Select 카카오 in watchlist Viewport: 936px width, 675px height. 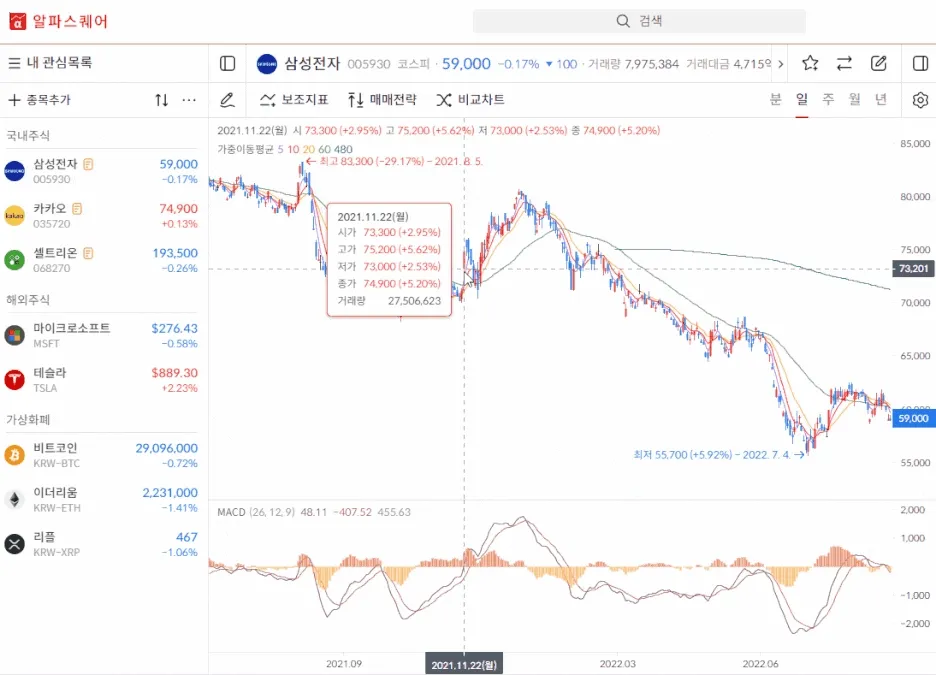pos(104,215)
